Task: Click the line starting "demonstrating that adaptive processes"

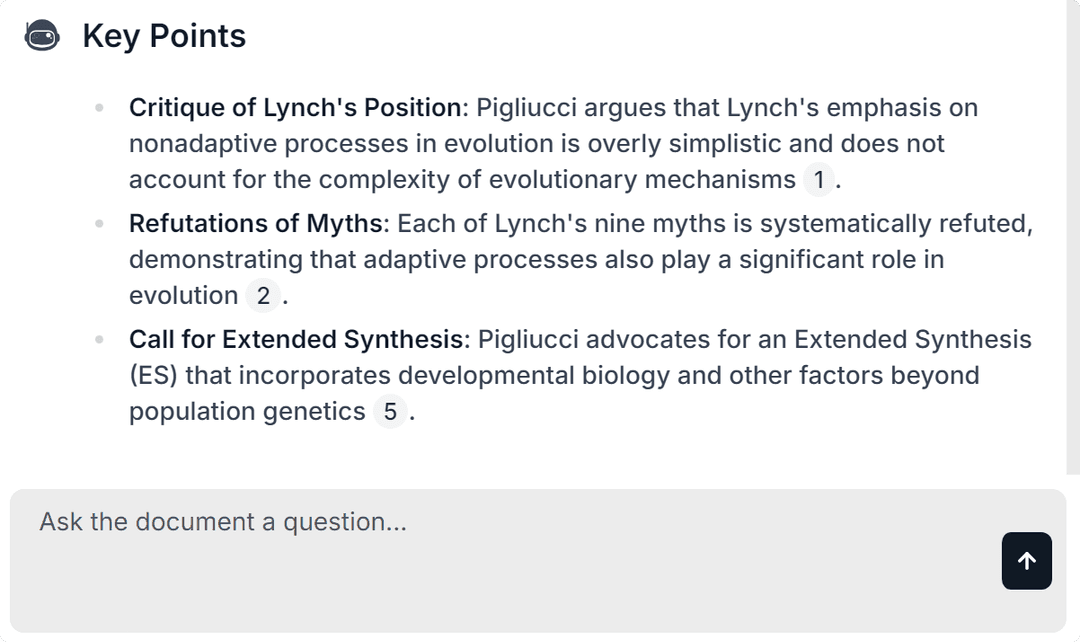Action: click(536, 260)
